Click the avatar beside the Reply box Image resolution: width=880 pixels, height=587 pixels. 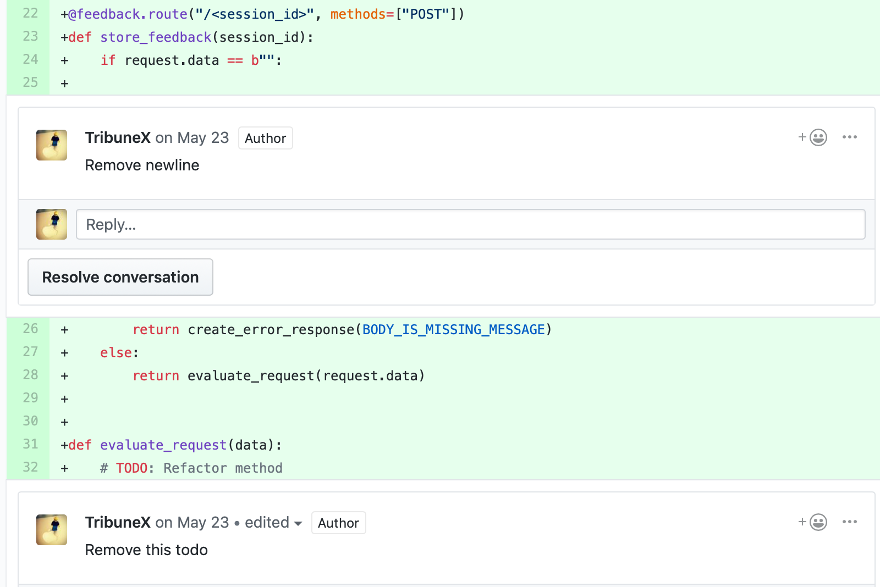(51, 224)
